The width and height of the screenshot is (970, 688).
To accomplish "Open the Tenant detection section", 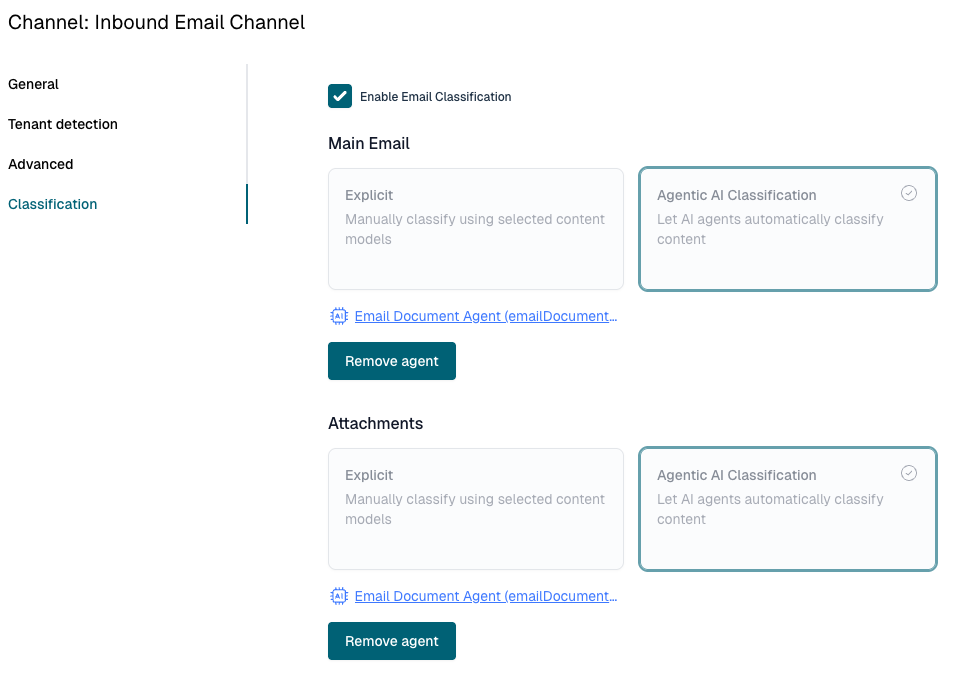I will (62, 124).
